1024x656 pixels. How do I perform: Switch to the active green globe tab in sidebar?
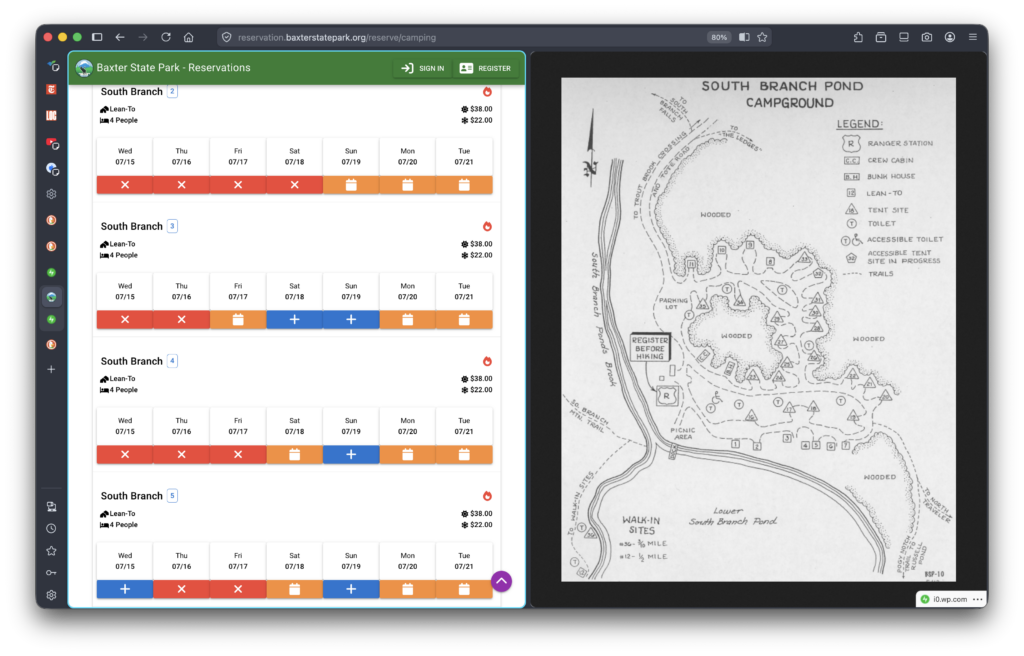[x=51, y=296]
